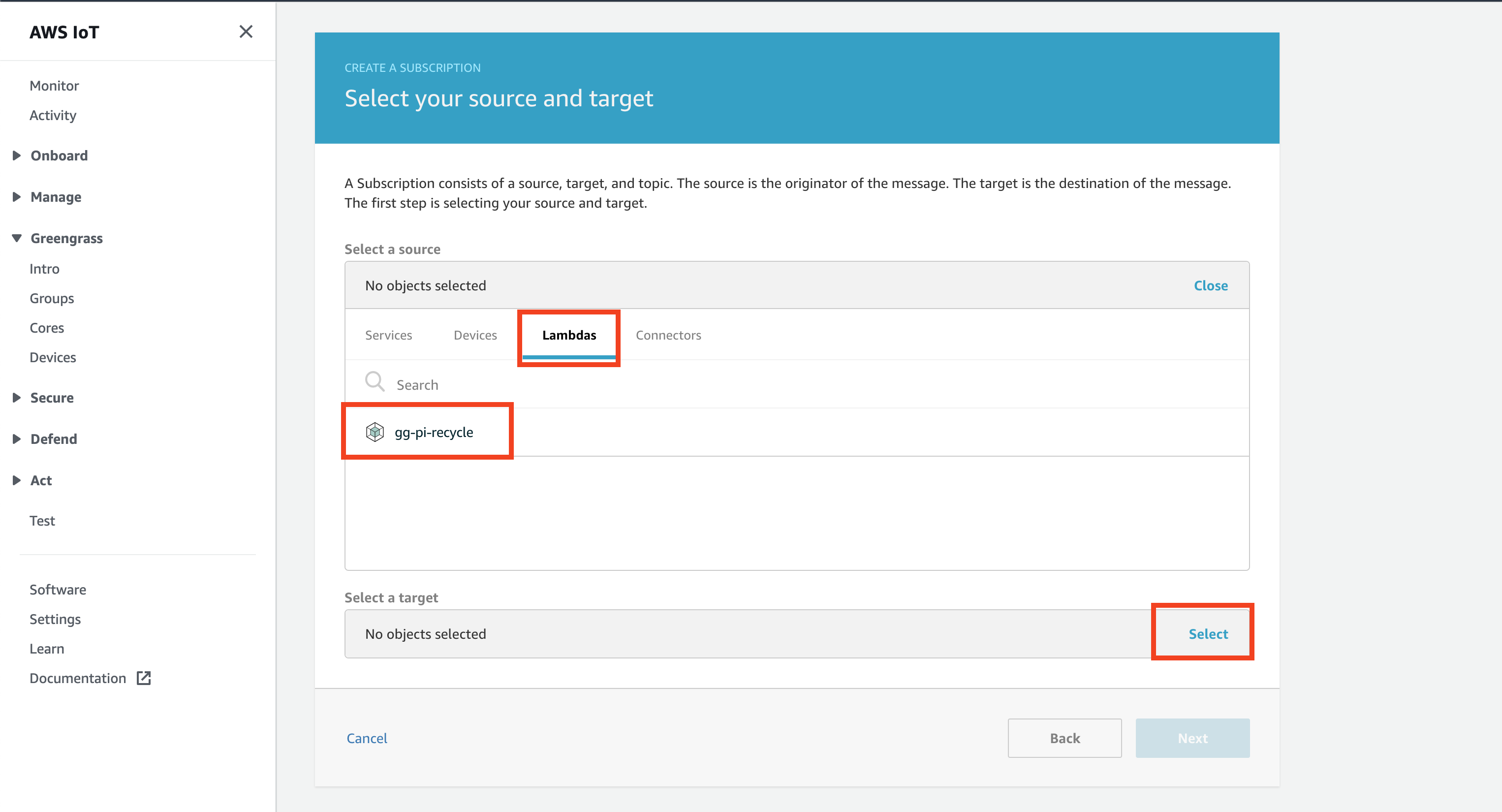1502x812 pixels.
Task: Open the Monitor page
Action: click(54, 86)
